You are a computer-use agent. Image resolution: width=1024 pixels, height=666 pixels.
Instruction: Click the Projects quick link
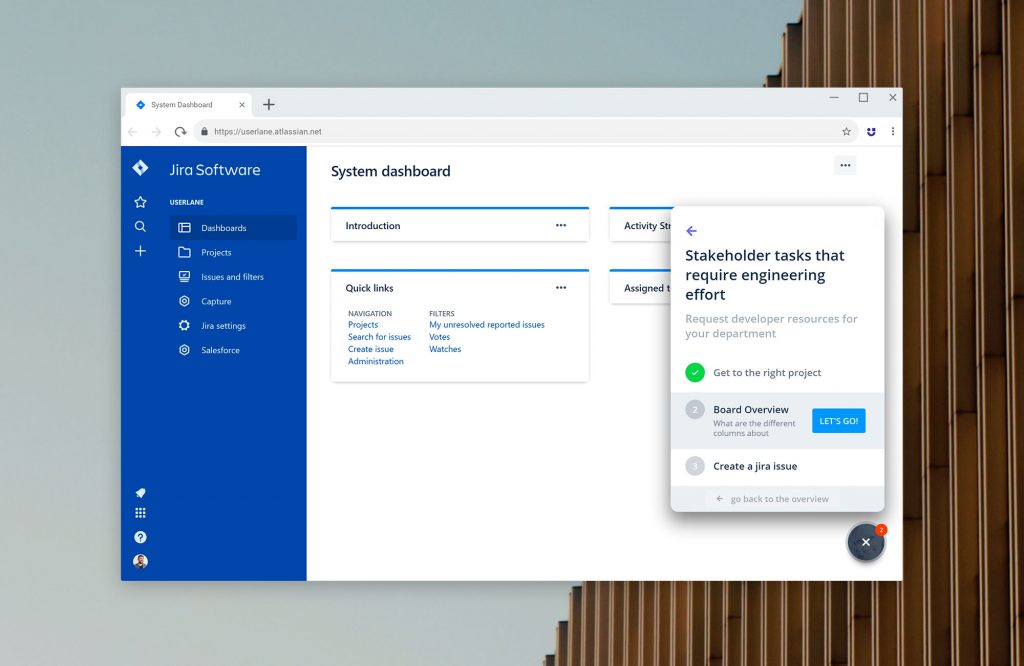pyautogui.click(x=363, y=325)
